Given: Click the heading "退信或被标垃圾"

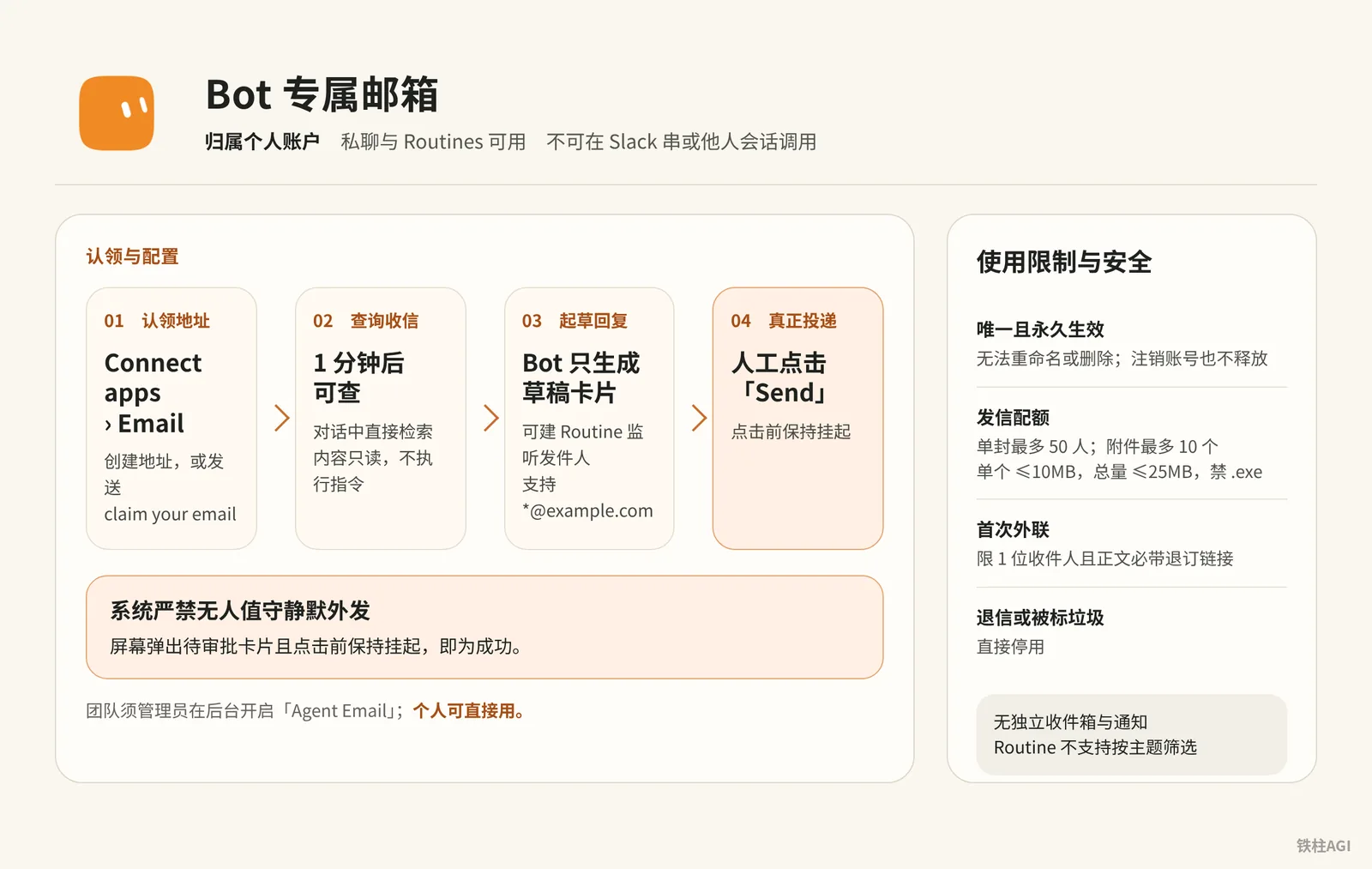Looking at the screenshot, I should click(x=1040, y=618).
